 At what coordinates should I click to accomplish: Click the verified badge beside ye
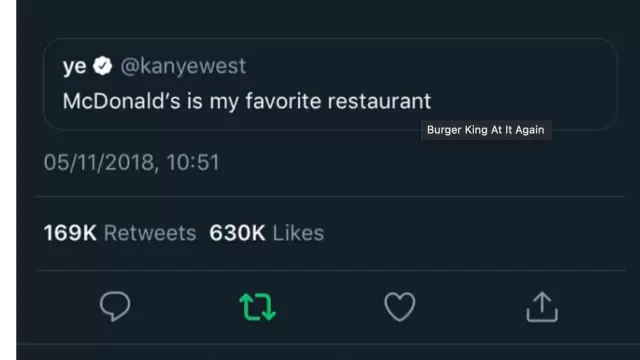pos(102,66)
